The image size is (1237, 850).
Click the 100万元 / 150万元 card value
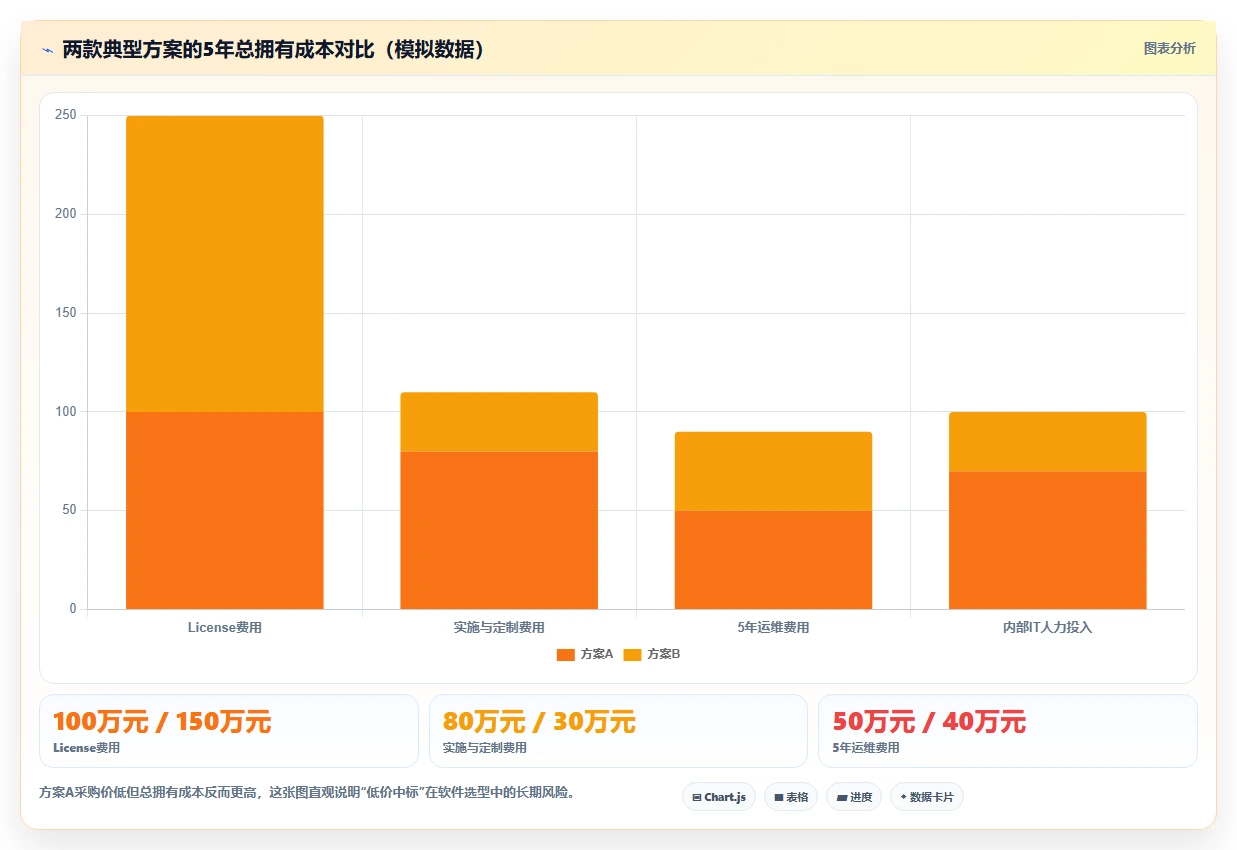(162, 721)
